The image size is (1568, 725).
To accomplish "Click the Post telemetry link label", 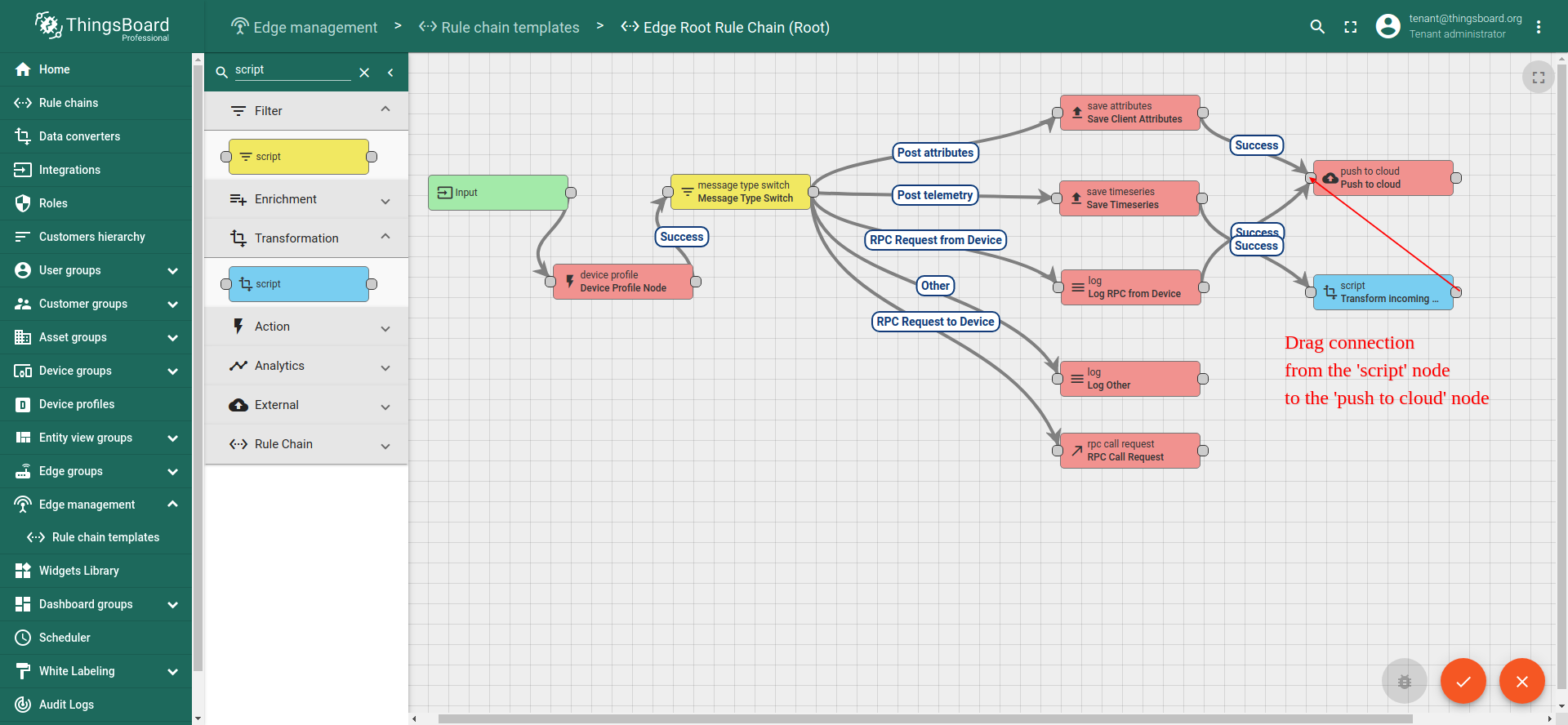I will click(x=935, y=195).
